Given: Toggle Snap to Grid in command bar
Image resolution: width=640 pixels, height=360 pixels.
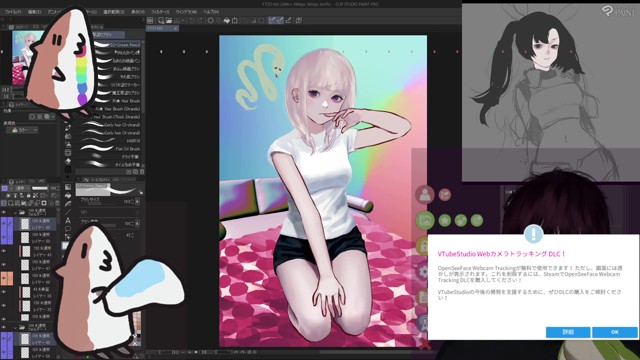Looking at the screenshot, I should pos(289,20).
